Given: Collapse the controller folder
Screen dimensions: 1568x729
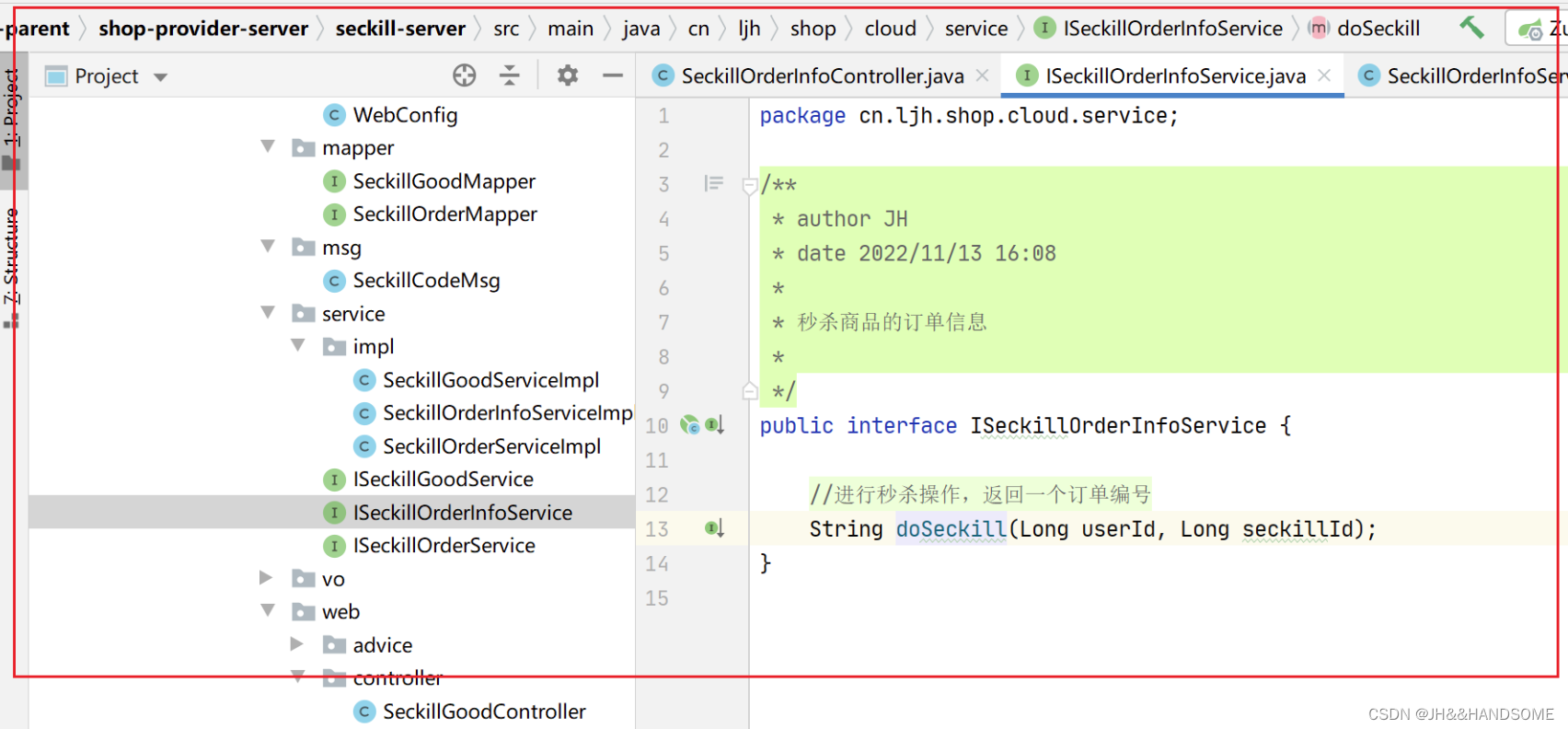Looking at the screenshot, I should [298, 677].
